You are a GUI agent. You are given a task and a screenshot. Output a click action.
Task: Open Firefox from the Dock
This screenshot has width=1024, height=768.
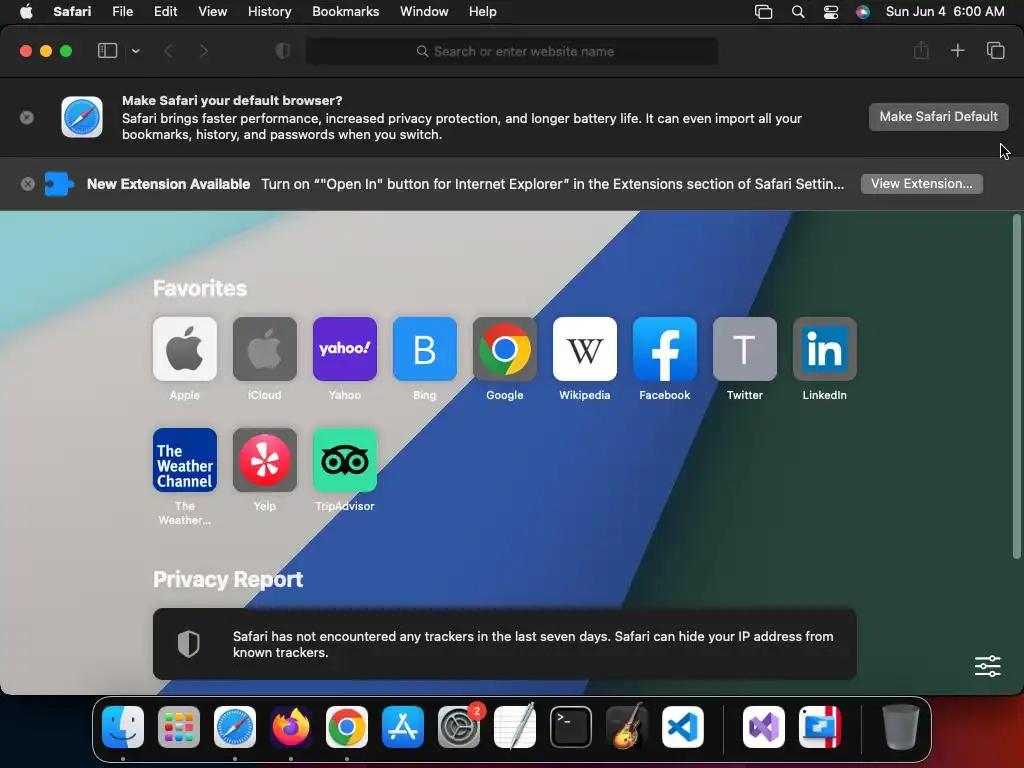(x=291, y=727)
